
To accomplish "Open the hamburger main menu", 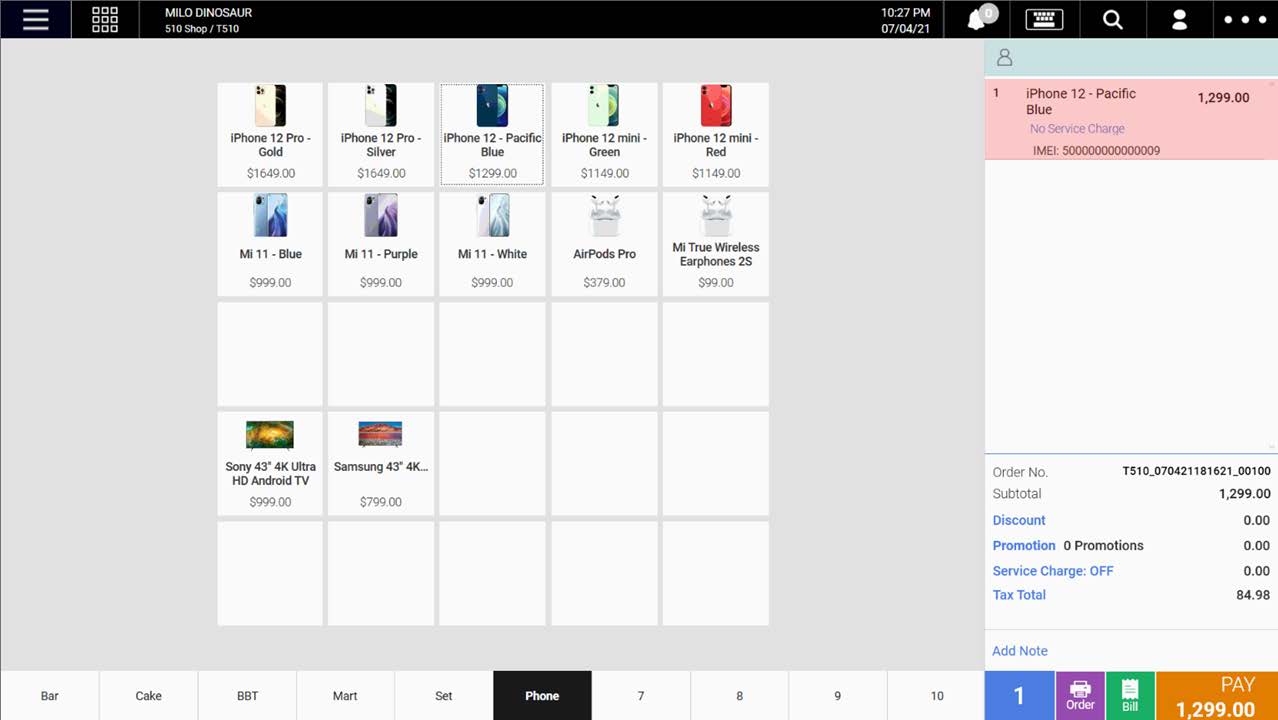I will click(x=35, y=19).
